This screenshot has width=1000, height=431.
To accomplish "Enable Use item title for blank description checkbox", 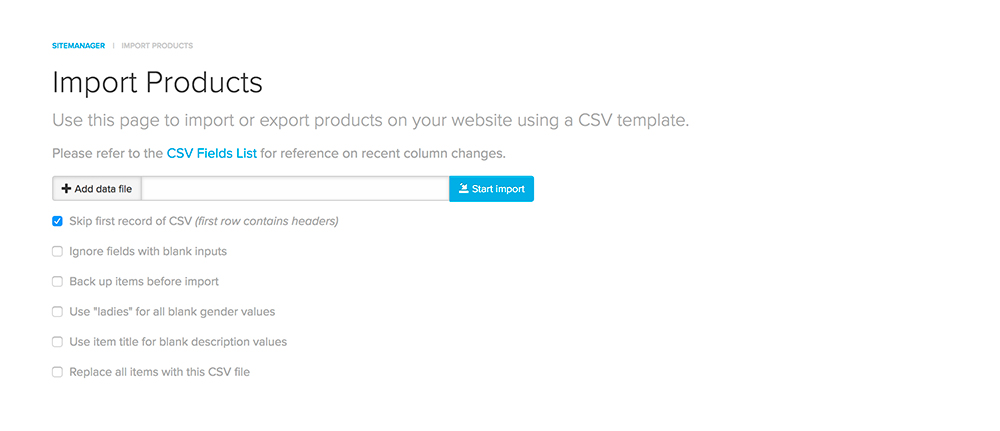I will [x=57, y=342].
